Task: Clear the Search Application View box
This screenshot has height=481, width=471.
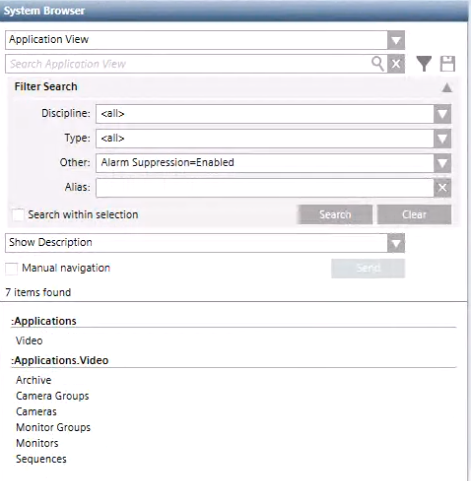Action: [x=396, y=64]
